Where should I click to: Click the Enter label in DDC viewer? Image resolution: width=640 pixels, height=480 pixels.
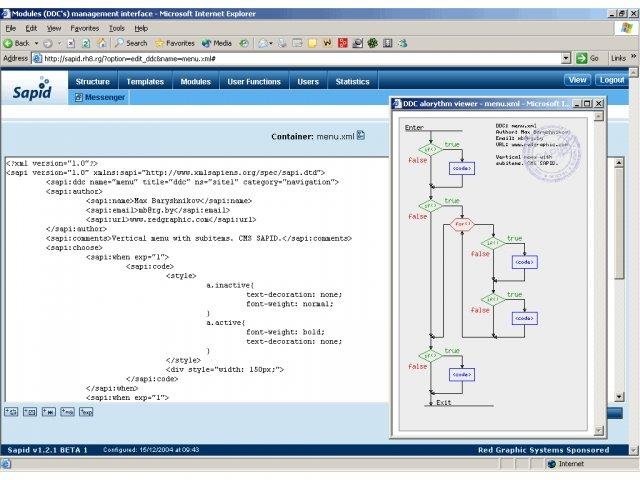coord(414,127)
